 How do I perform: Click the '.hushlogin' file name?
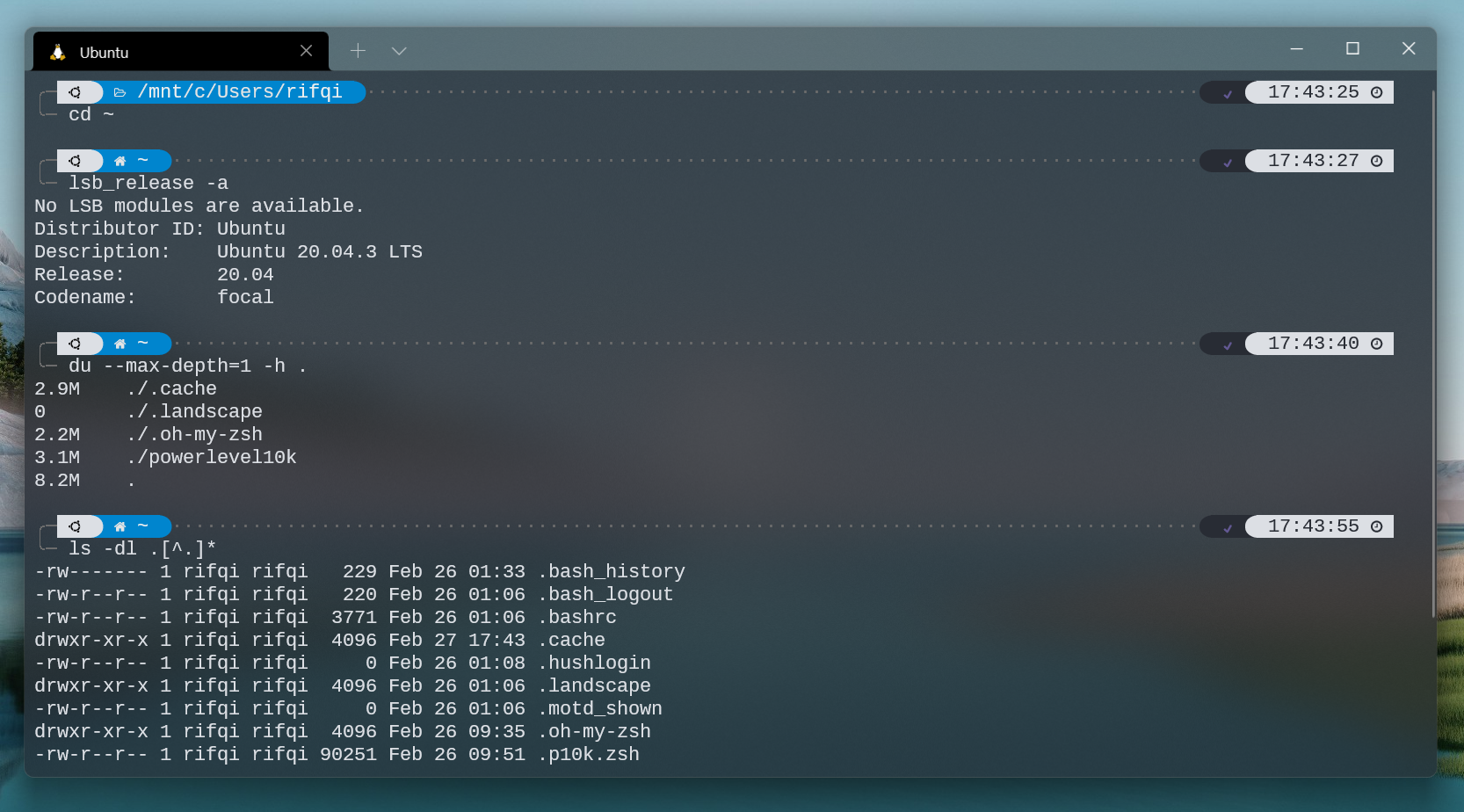tap(594, 663)
